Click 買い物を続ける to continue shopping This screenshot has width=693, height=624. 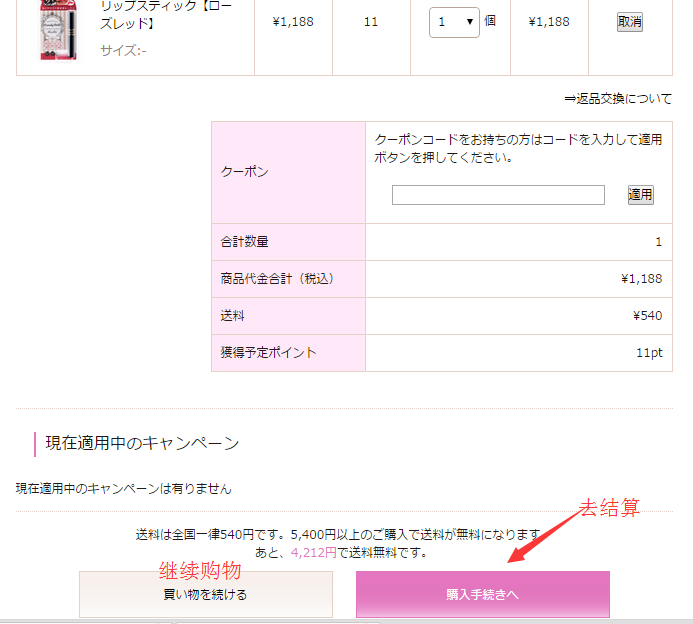(205, 594)
